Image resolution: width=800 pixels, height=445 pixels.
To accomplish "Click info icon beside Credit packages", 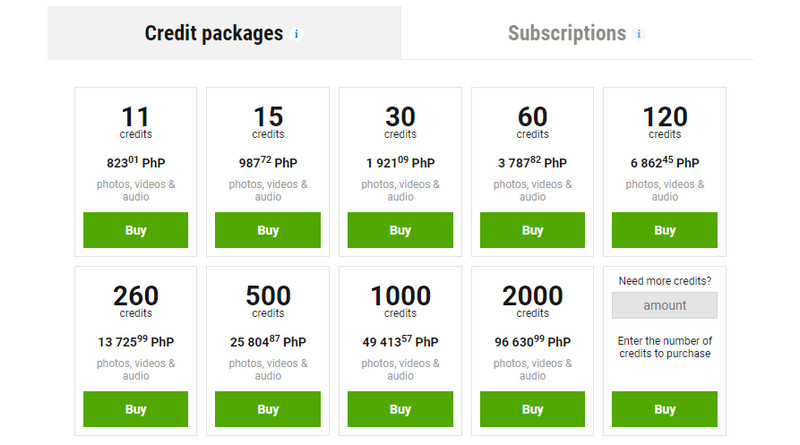I will [296, 34].
